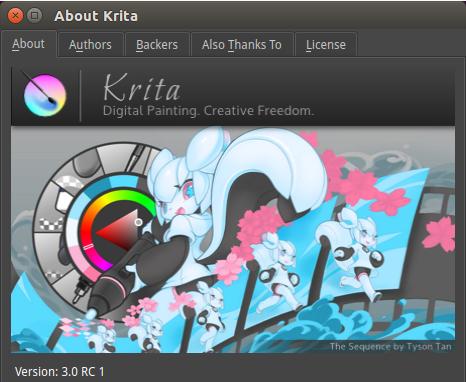Viewport: 466px width, 382px height.
Task: View the License tab
Action: 326,45
